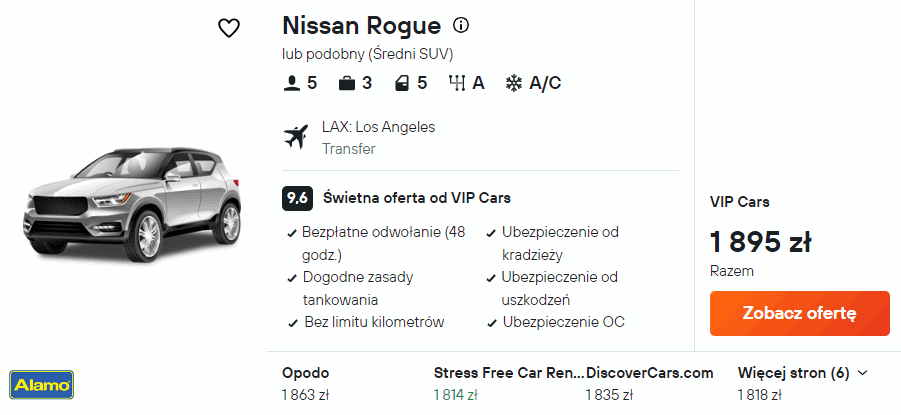901x415 pixels.
Task: Click the Nissan Rogue title
Action: tap(361, 25)
